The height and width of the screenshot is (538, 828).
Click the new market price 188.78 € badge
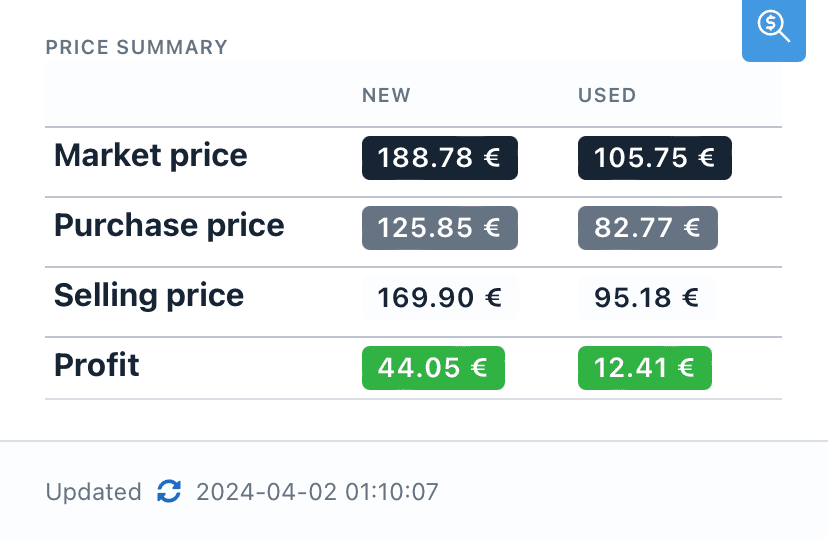(439, 158)
